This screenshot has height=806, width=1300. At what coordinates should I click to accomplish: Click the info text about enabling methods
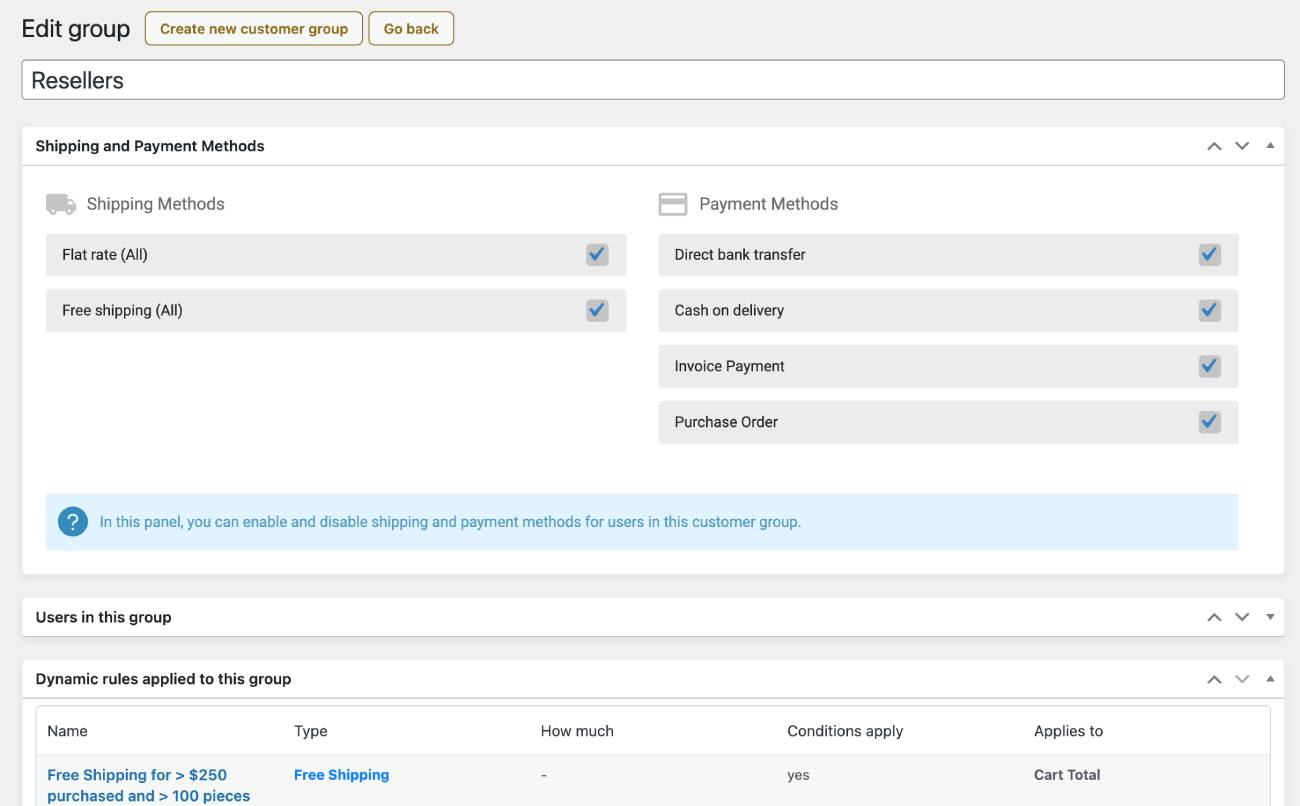(x=450, y=522)
